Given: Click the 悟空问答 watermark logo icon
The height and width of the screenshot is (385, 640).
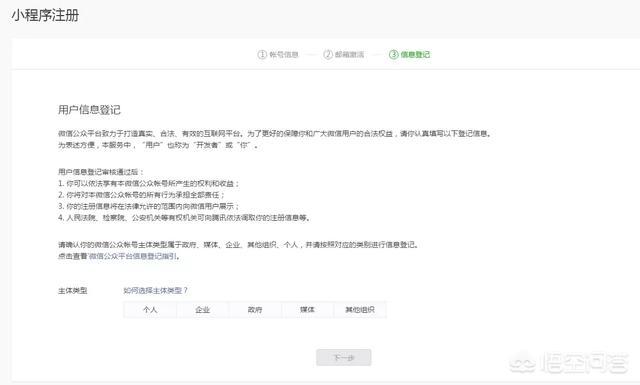Looking at the screenshot, I should coord(523,363).
